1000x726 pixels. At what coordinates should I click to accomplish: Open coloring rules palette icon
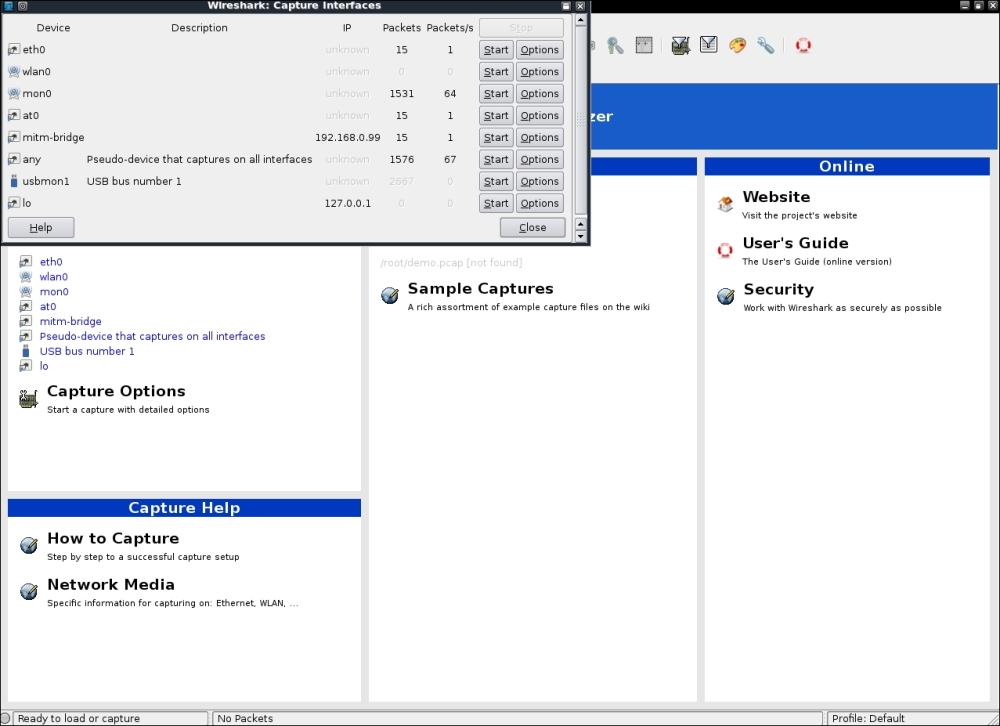click(x=737, y=45)
